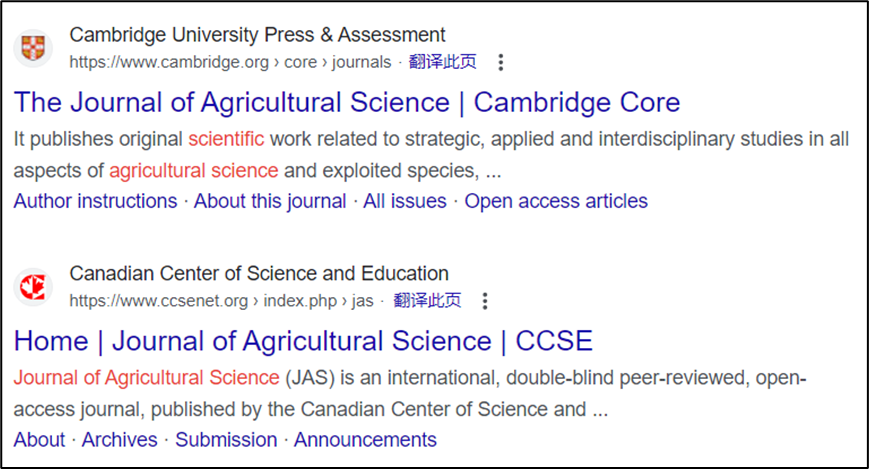869x469 pixels.
Task: Open the About sitelink under CCSE
Action: tap(39, 440)
